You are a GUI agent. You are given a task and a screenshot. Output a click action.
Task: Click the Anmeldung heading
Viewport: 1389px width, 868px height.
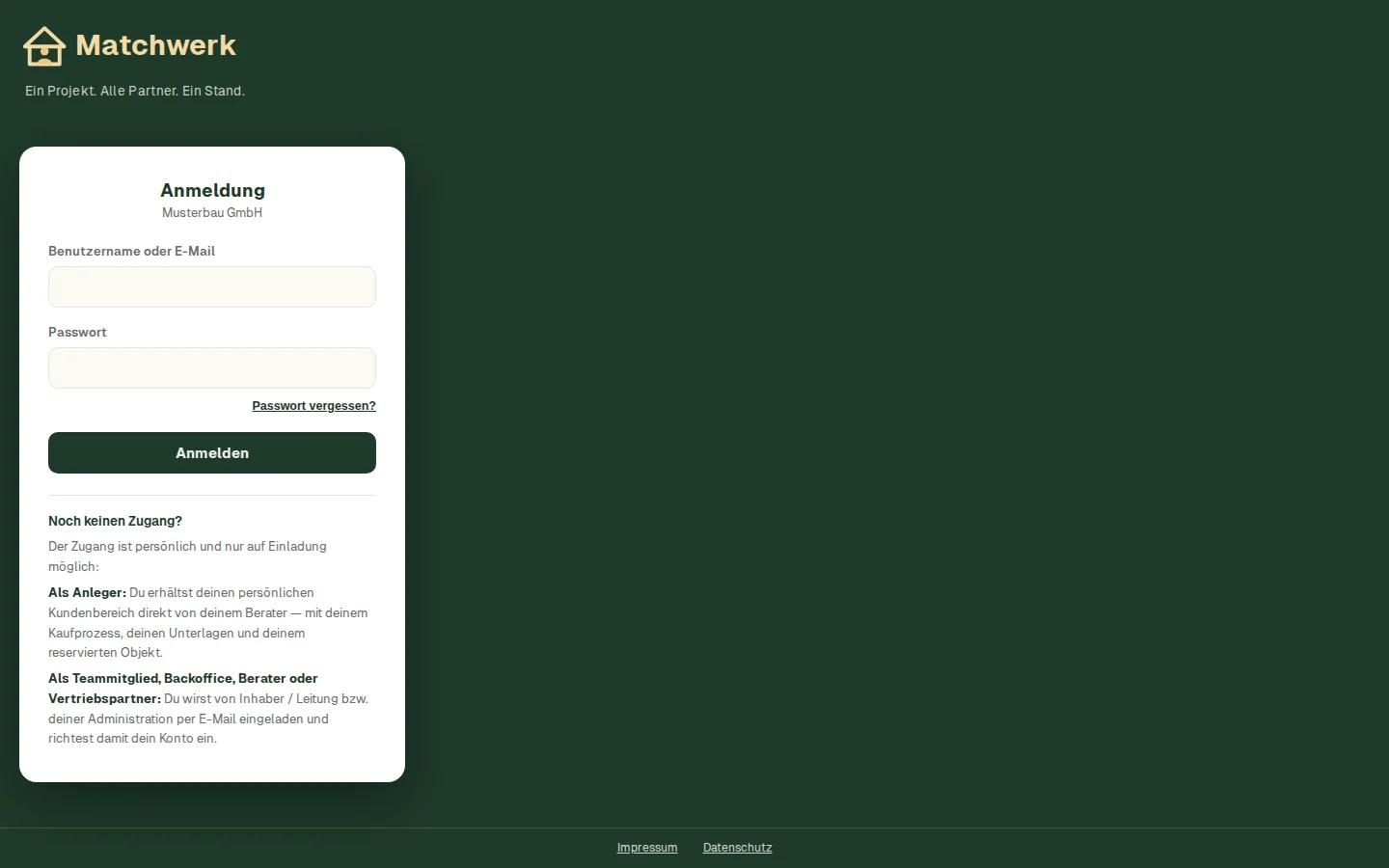coord(212,190)
